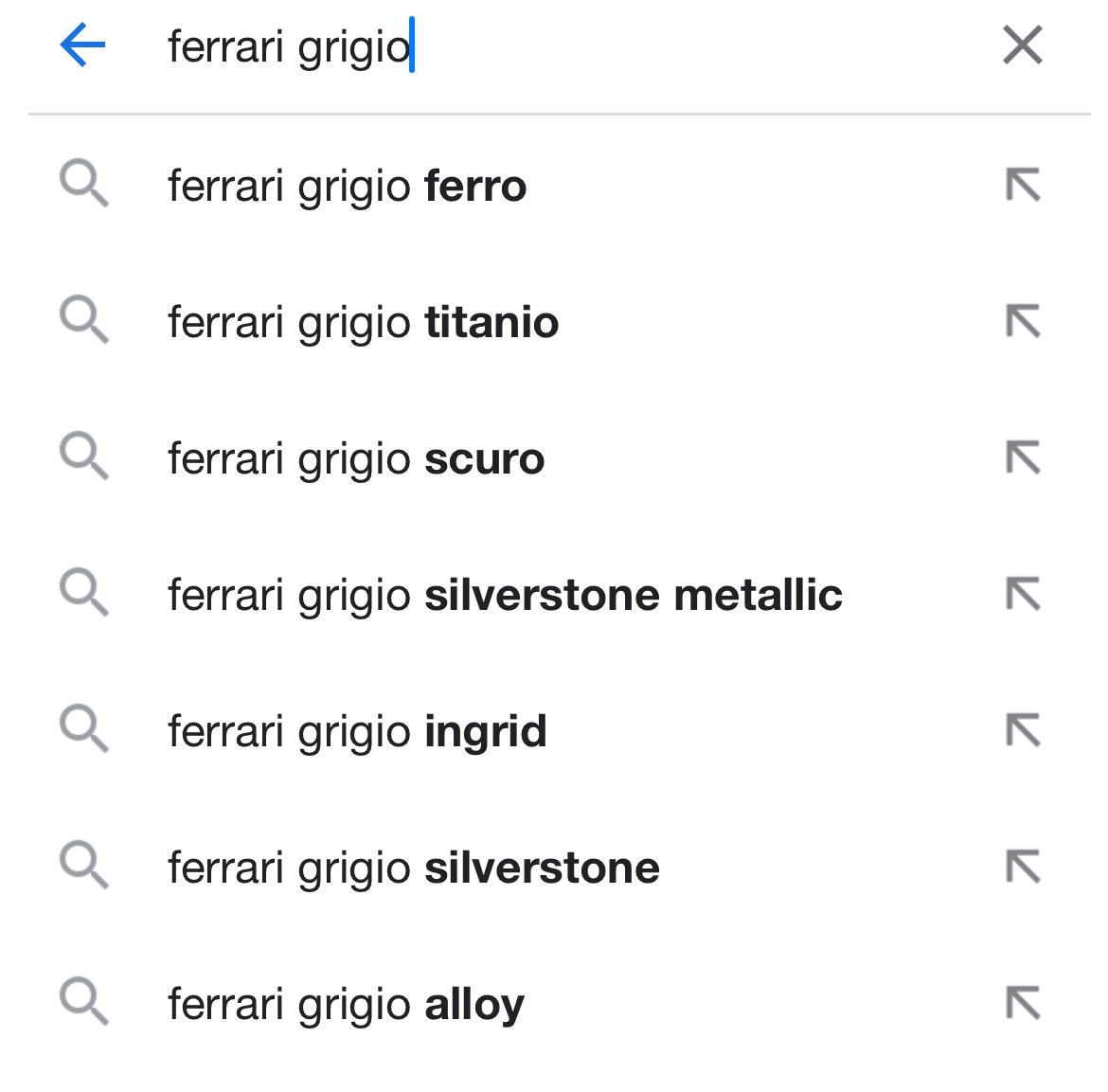The image size is (1108, 1092).
Task: Insert 'silverstone metallic' using arrow icon
Action: [x=1023, y=595]
